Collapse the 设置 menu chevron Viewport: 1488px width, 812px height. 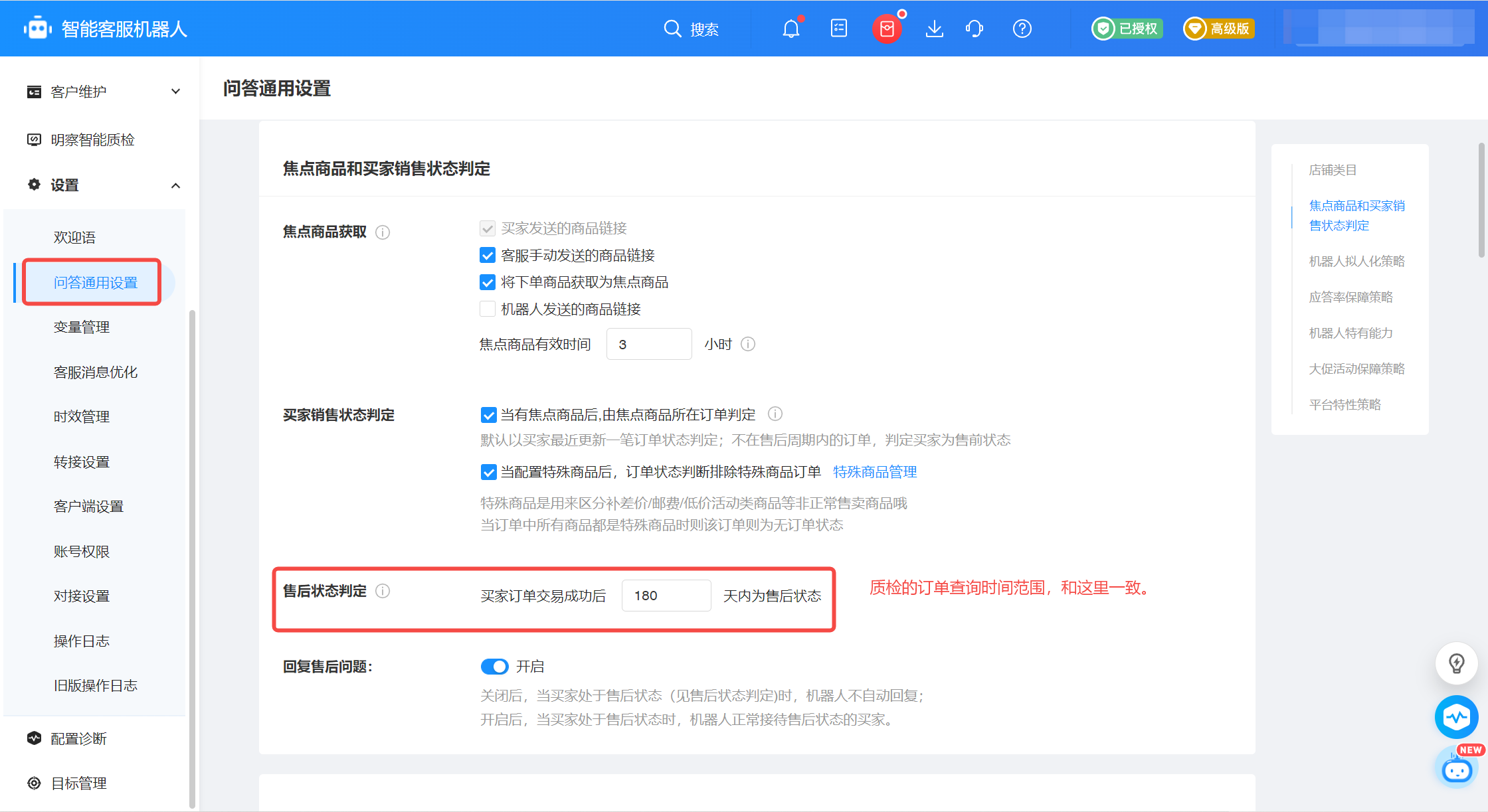coord(175,185)
